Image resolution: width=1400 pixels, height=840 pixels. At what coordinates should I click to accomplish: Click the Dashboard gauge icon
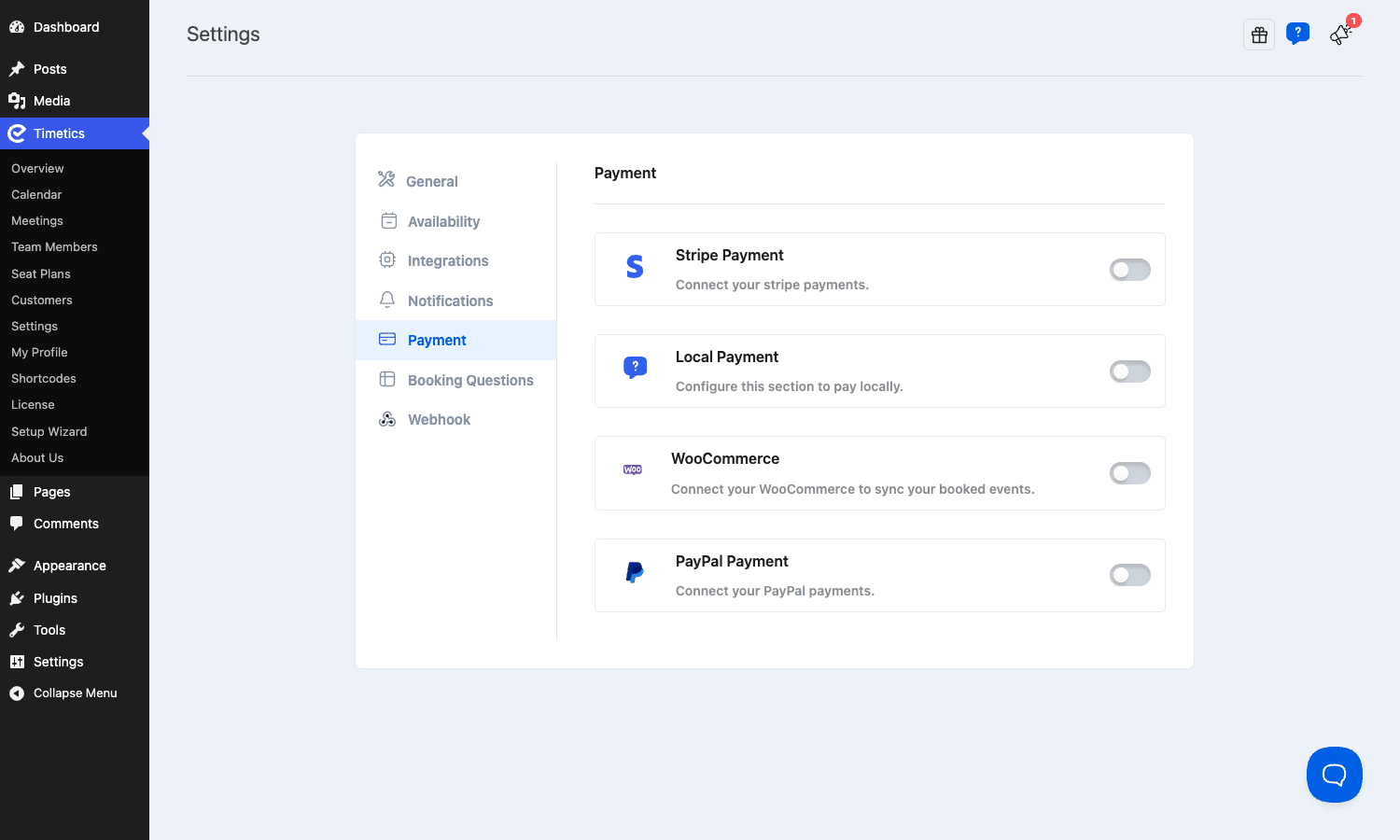click(17, 27)
